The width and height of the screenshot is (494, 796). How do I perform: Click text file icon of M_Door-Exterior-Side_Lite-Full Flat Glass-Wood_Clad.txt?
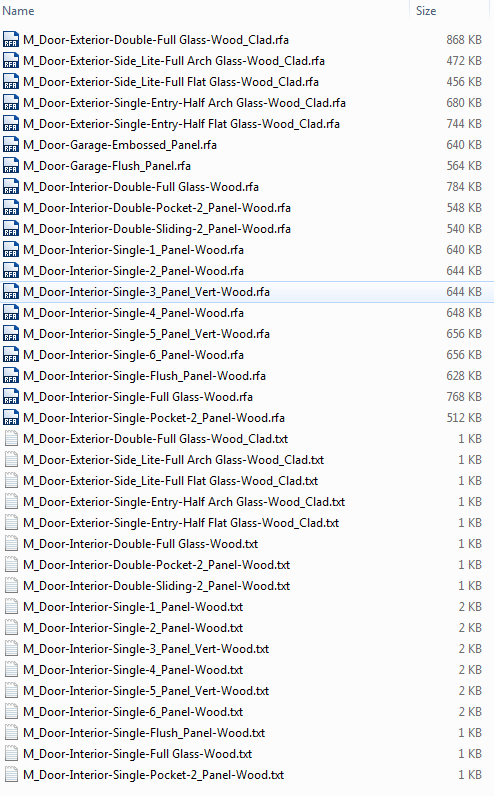[11, 481]
